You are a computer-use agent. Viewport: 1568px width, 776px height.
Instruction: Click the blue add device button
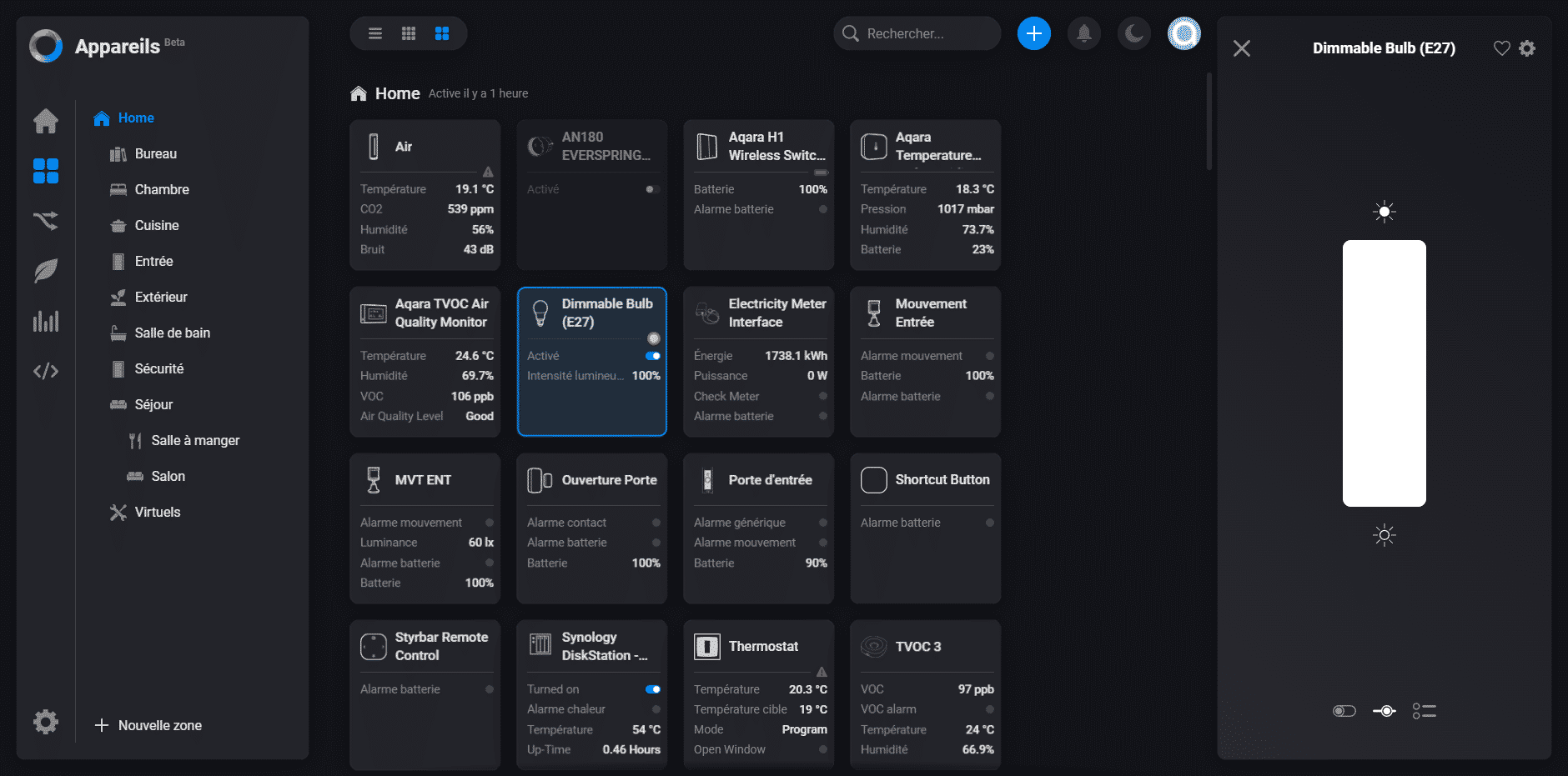coord(1034,33)
